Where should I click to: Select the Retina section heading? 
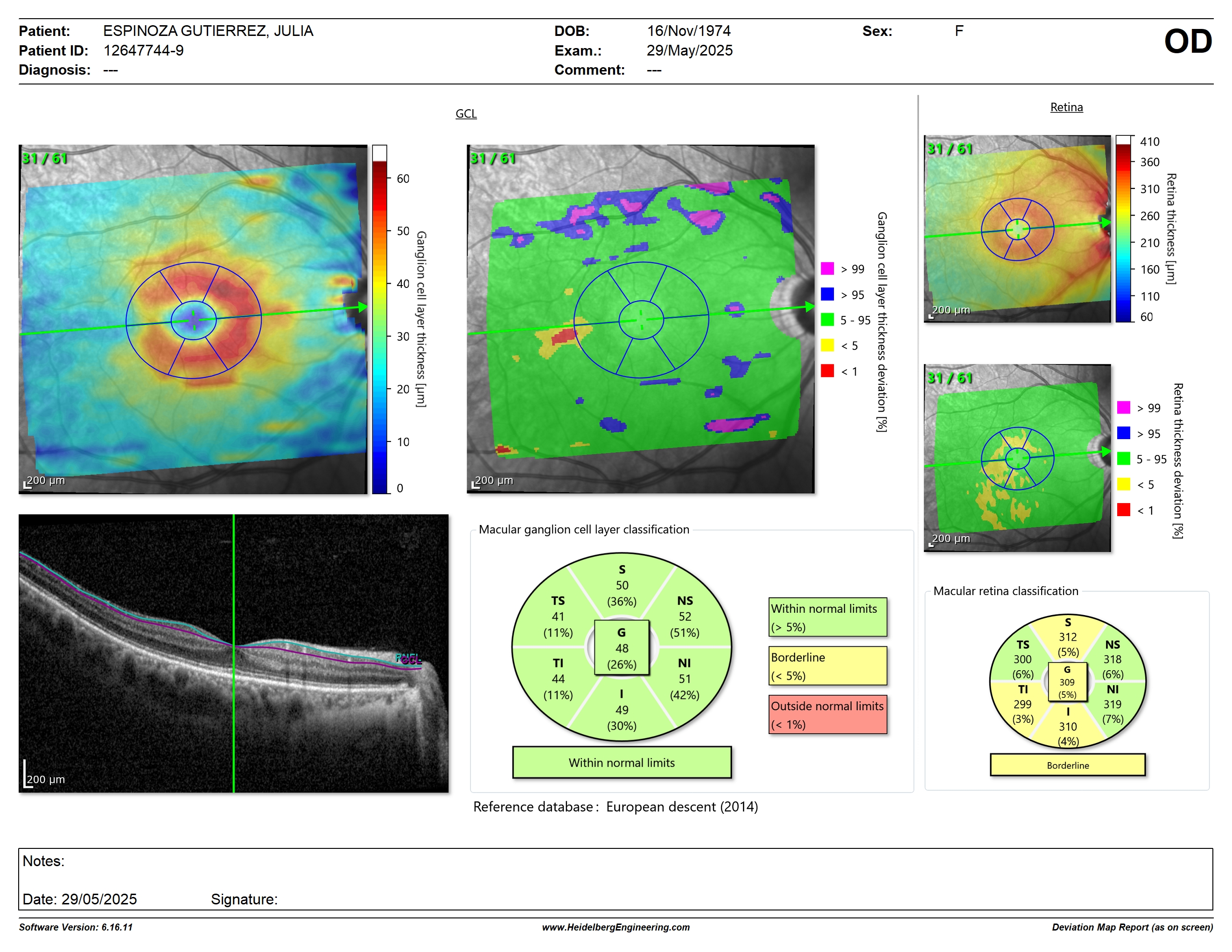1066,107
